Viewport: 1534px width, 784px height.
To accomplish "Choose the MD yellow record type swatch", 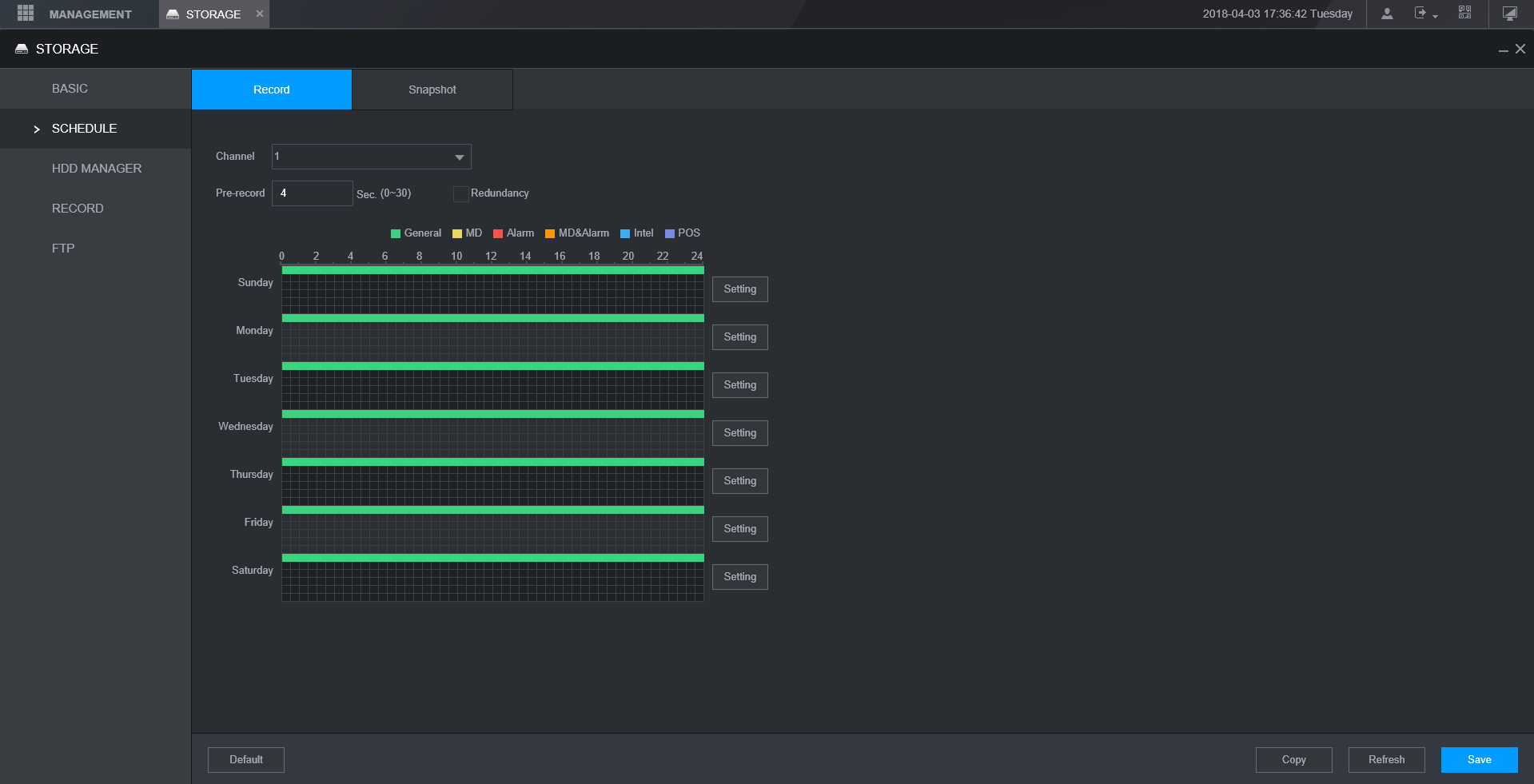I will pyautogui.click(x=457, y=233).
